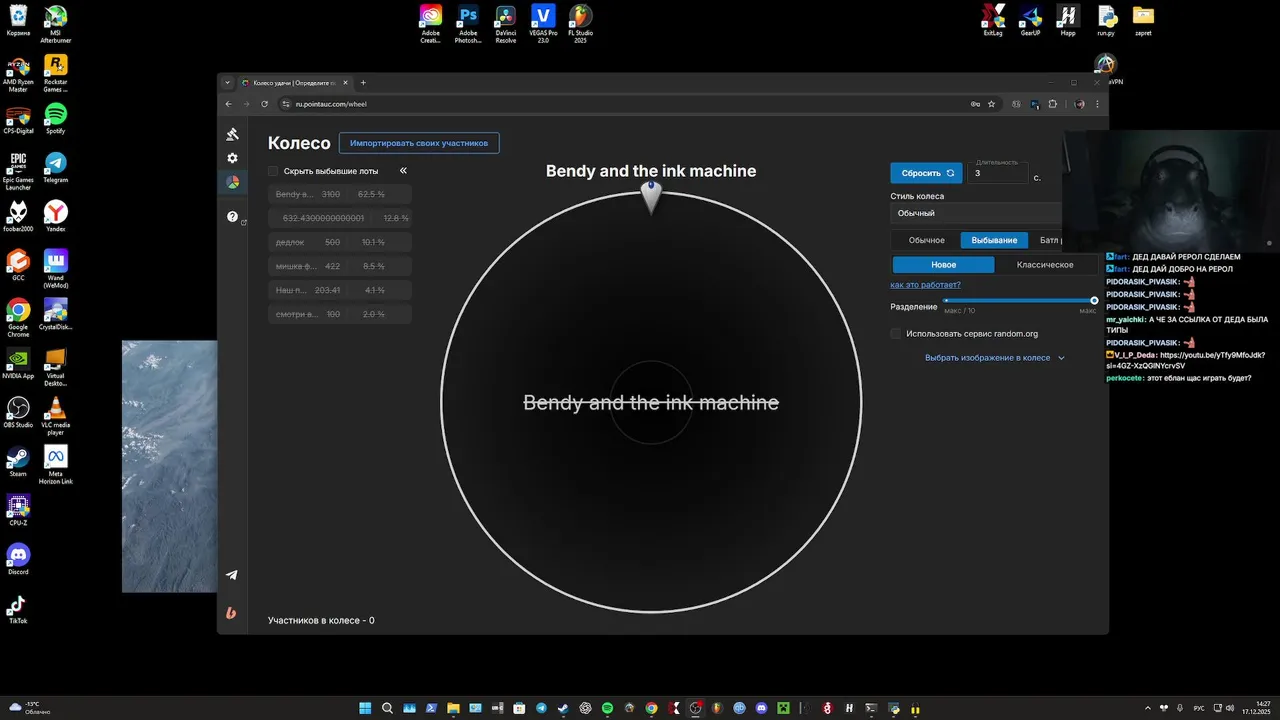Open the Discord desktop shortcut
Viewport: 1280px width, 720px height.
(x=18, y=559)
